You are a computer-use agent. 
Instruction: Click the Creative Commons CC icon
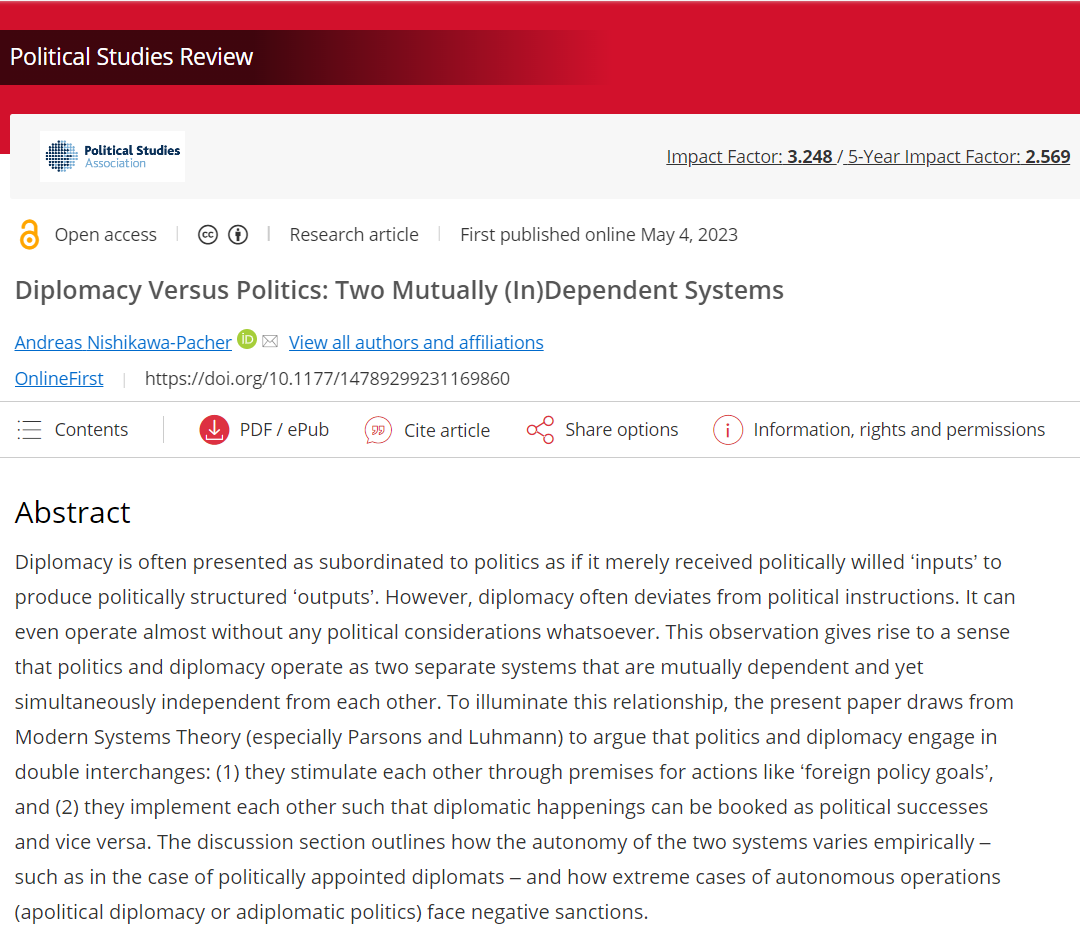coord(208,235)
